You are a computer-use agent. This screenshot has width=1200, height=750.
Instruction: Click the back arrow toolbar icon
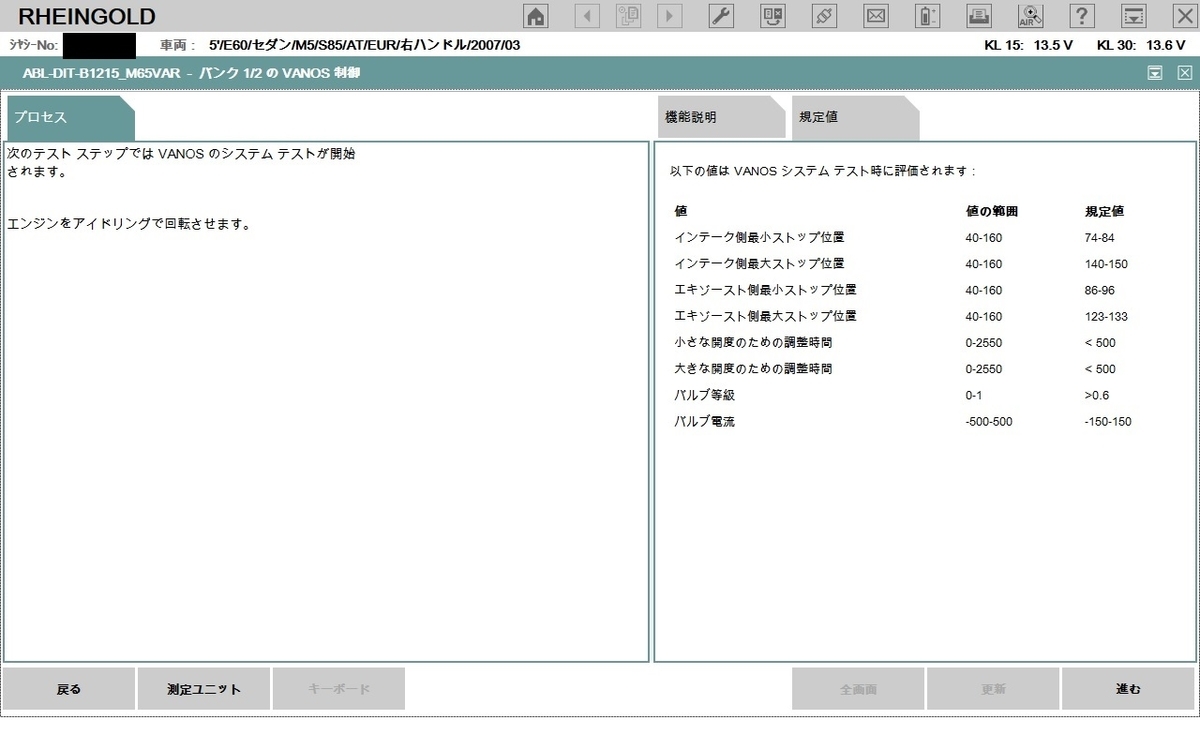click(587, 15)
